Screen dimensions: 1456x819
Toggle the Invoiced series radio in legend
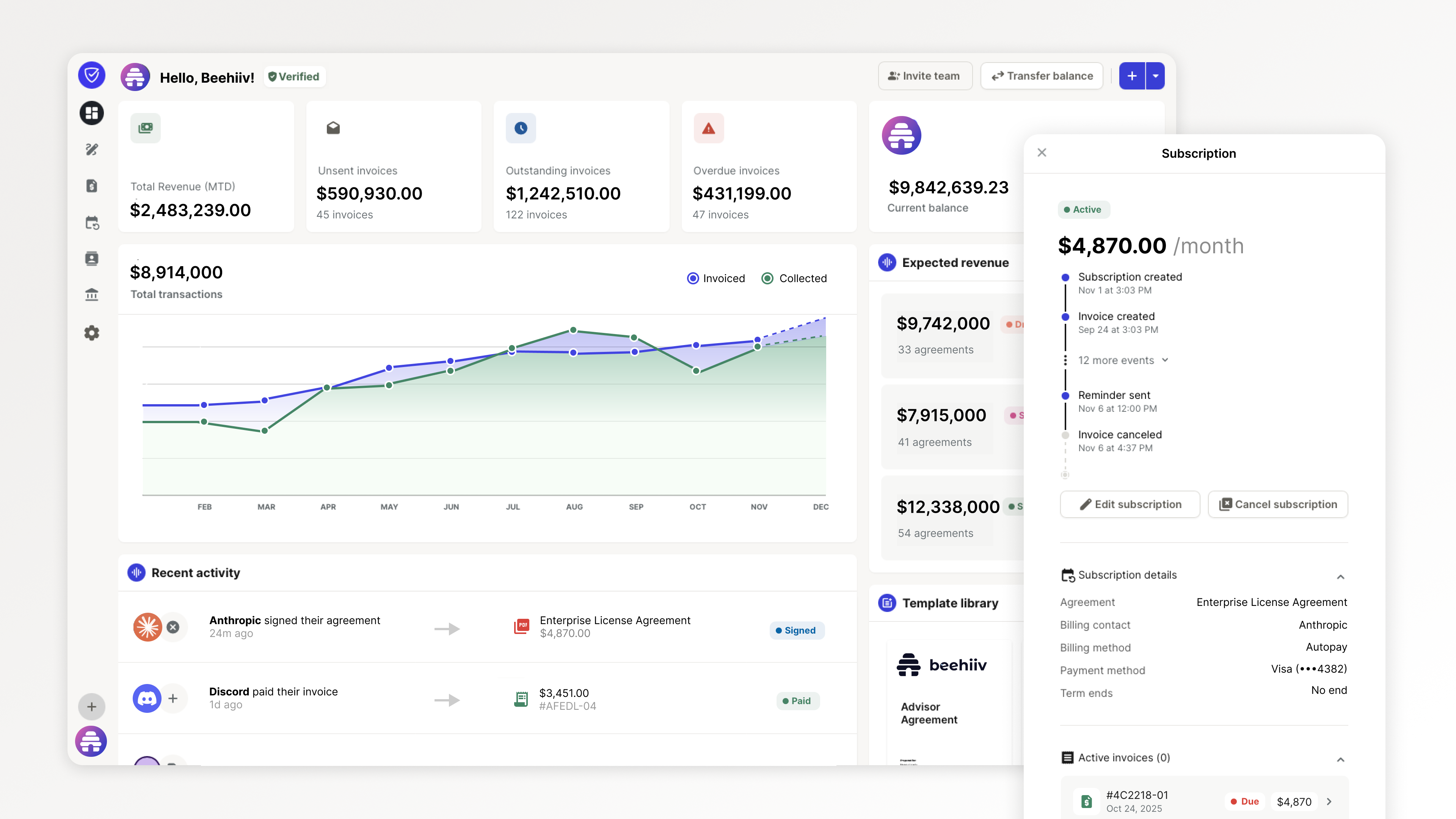[692, 278]
